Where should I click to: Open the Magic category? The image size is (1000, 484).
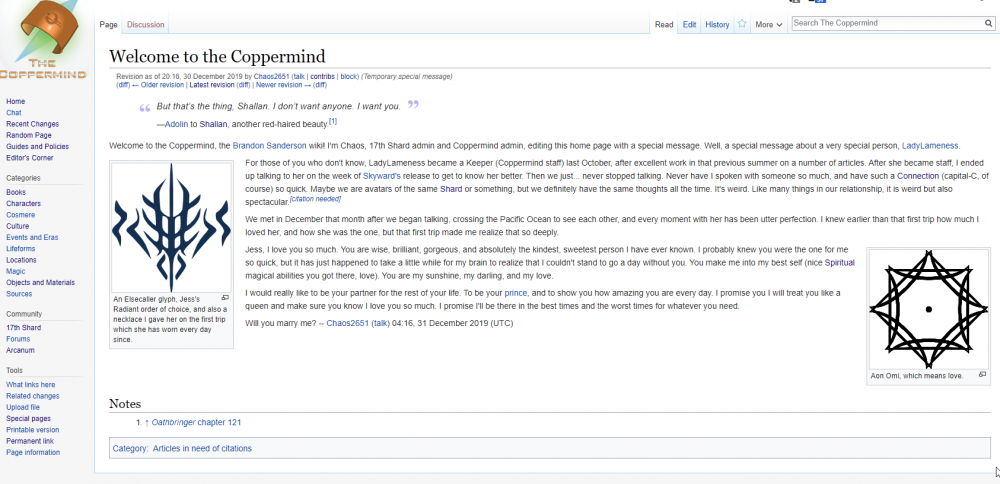pos(15,272)
